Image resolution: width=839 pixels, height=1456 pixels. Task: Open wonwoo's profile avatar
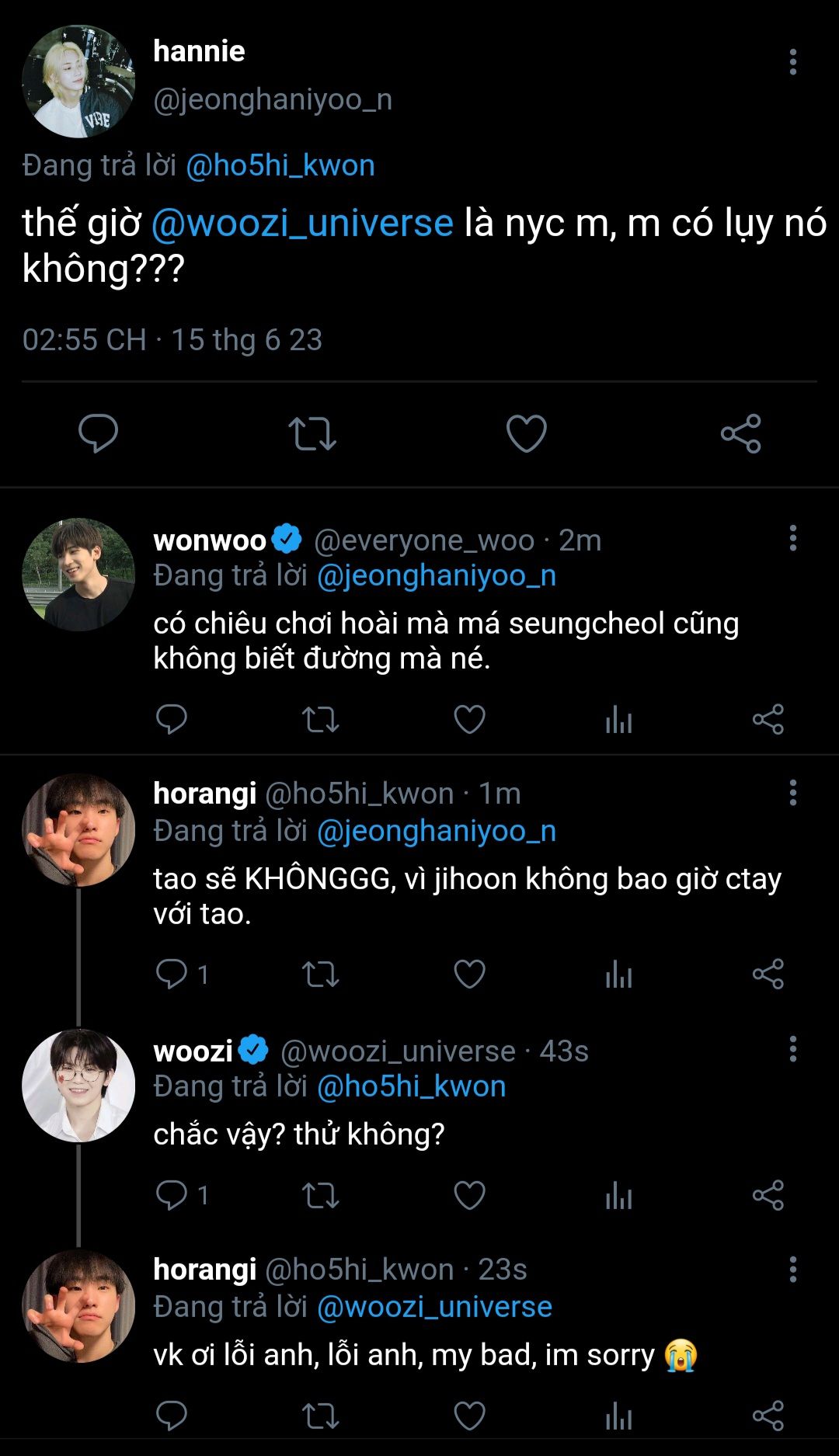tap(78, 575)
